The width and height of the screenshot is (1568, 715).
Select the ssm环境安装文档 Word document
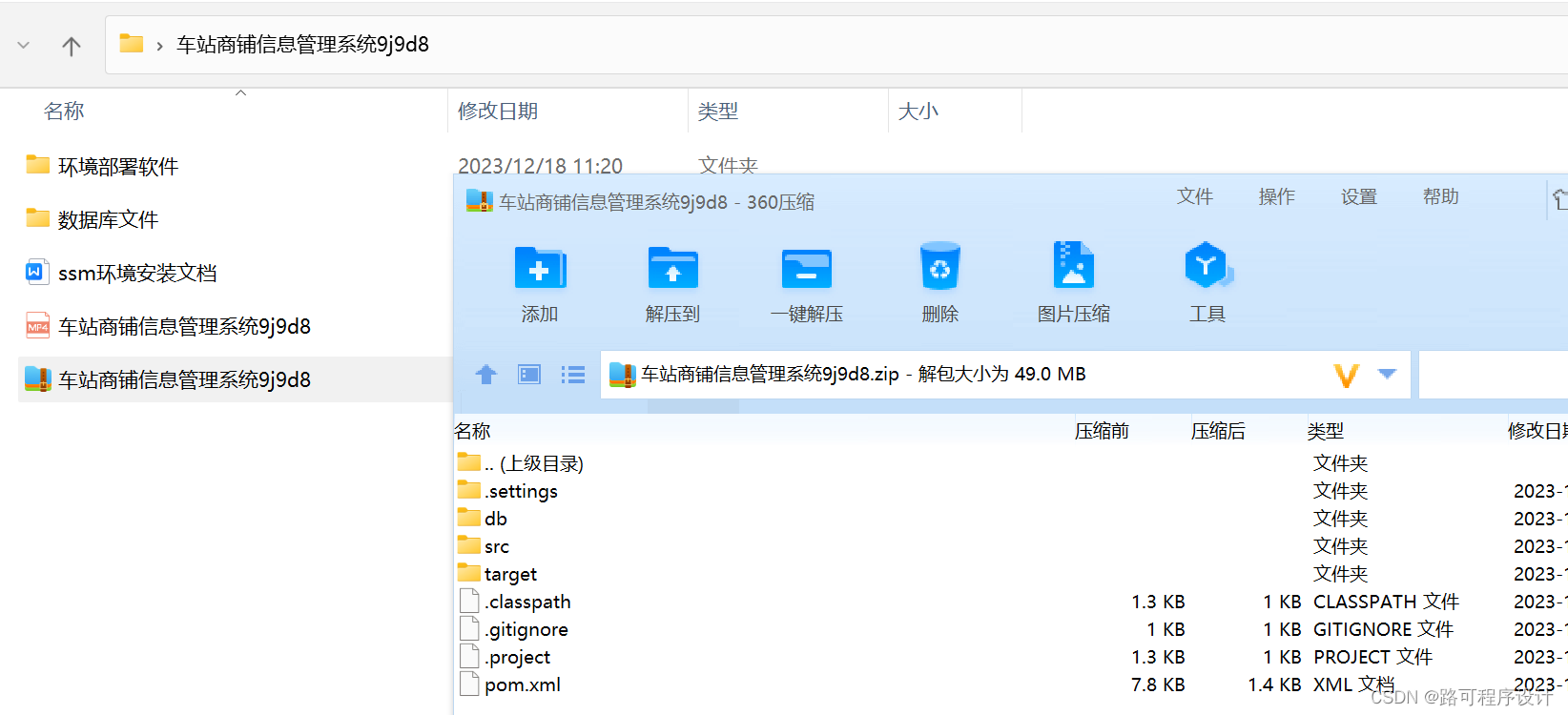tap(137, 274)
